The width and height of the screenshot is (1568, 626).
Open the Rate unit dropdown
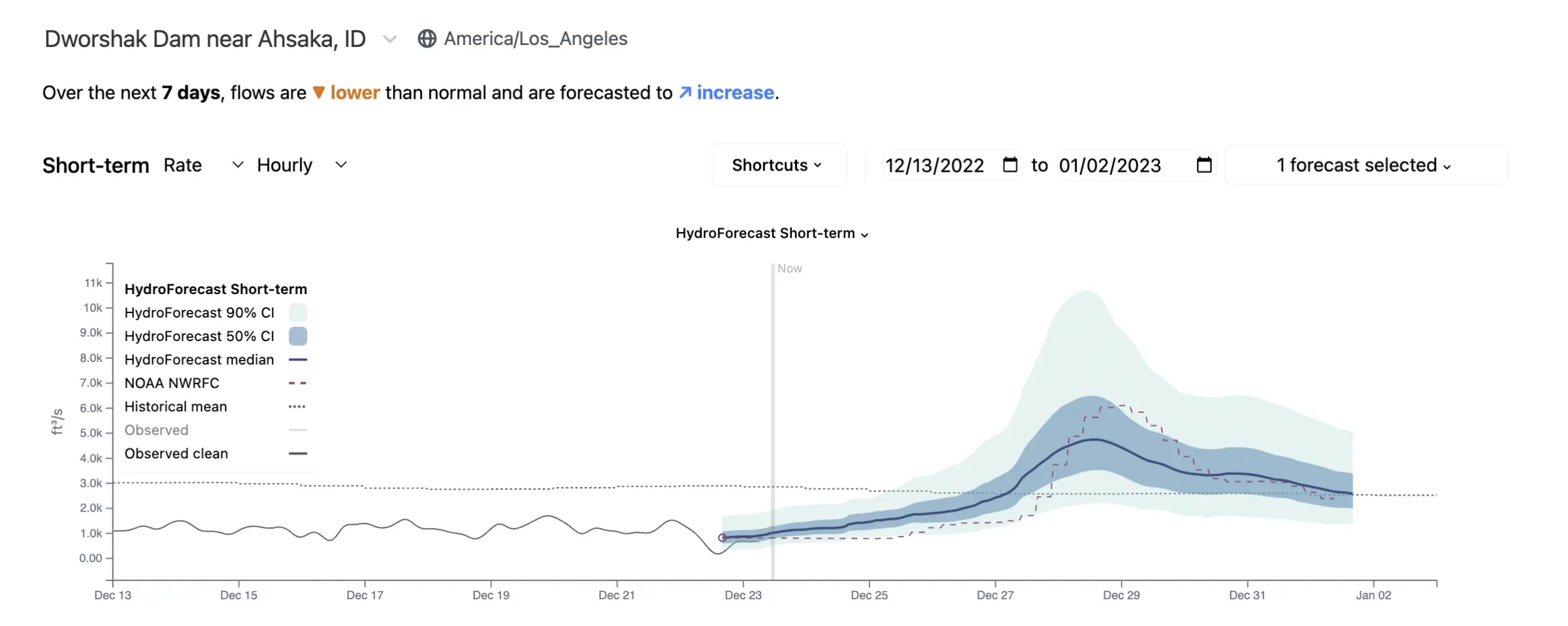(203, 165)
